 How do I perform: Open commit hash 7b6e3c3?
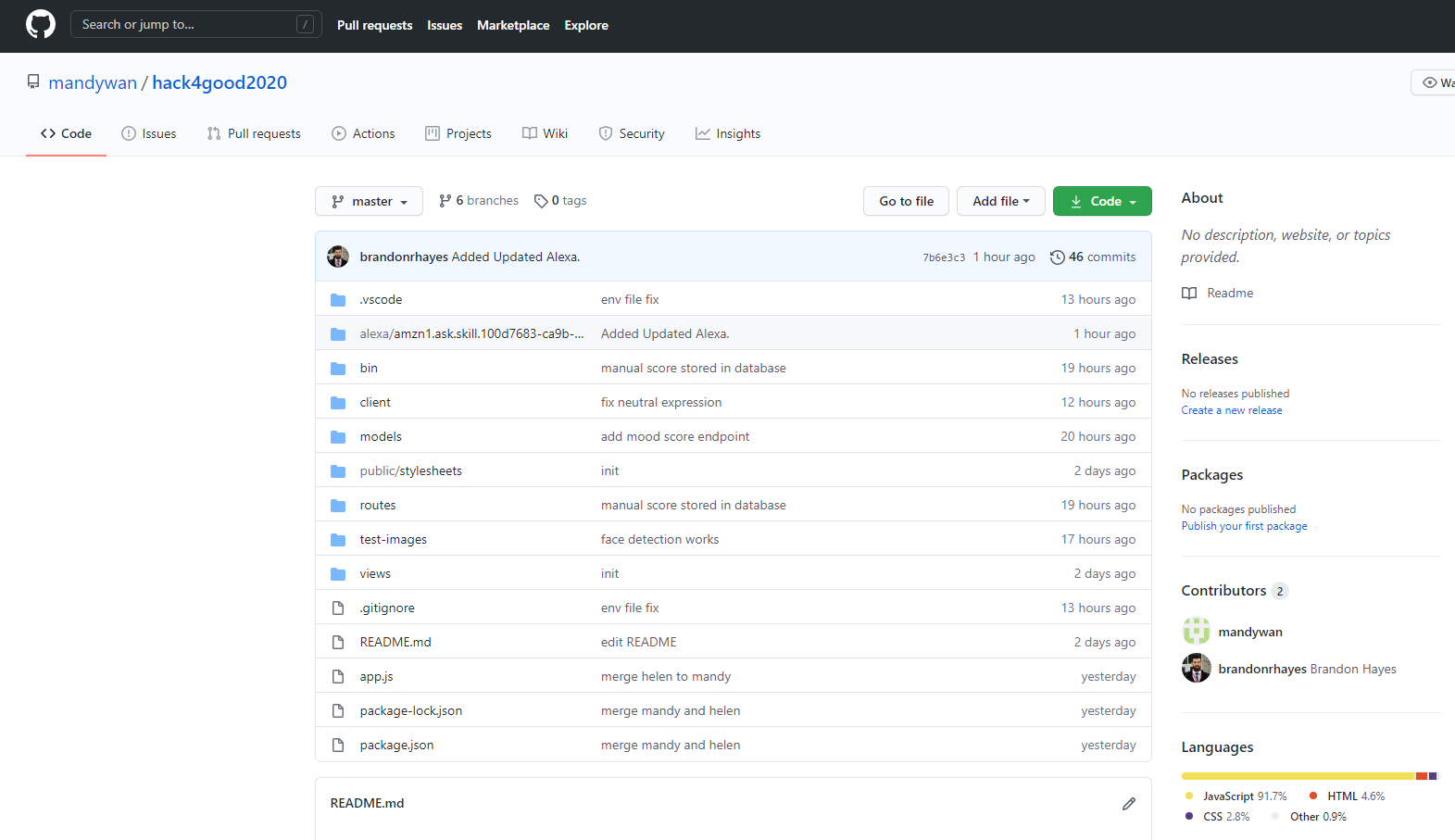[944, 257]
